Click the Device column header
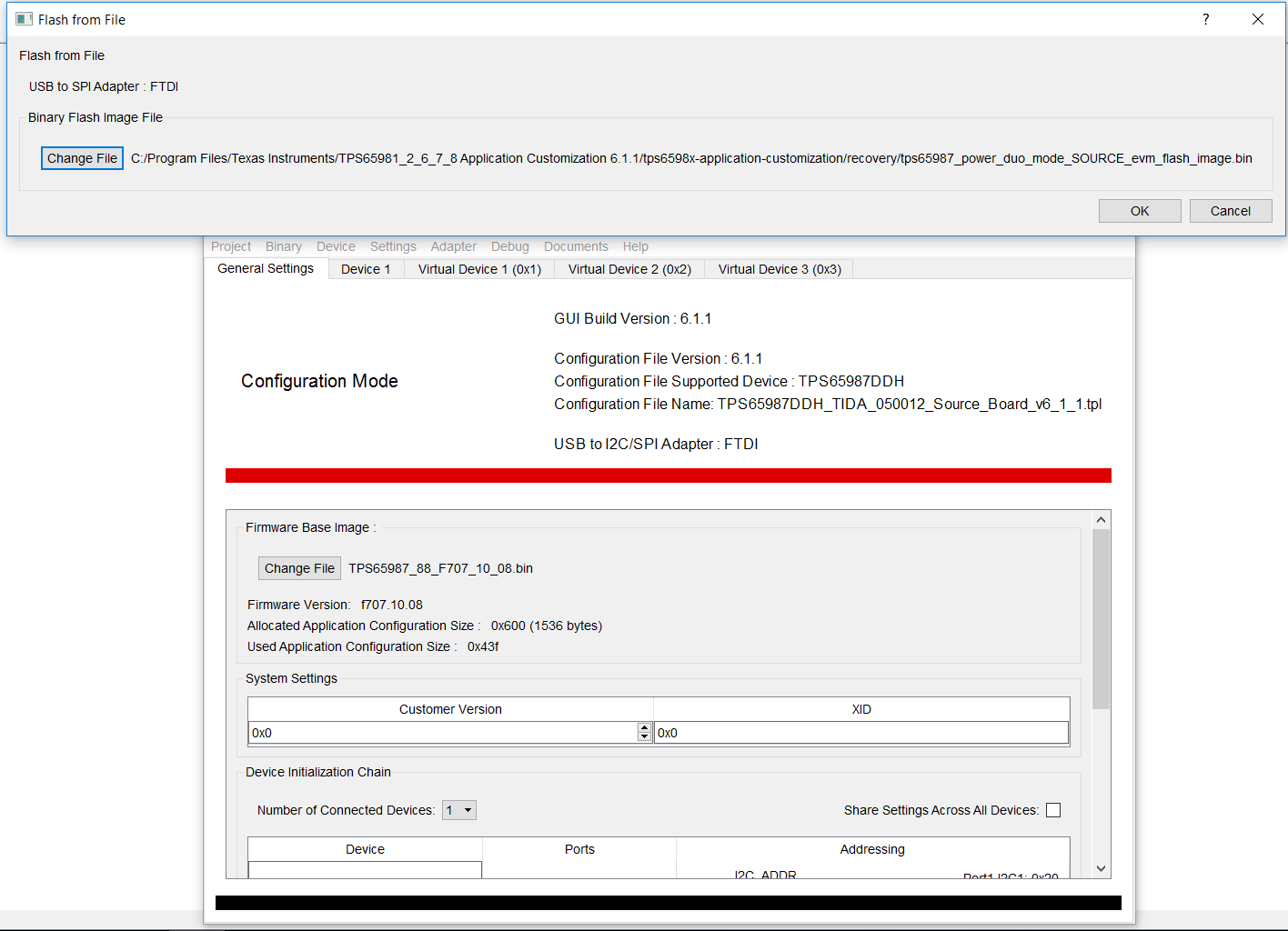 coord(365,849)
